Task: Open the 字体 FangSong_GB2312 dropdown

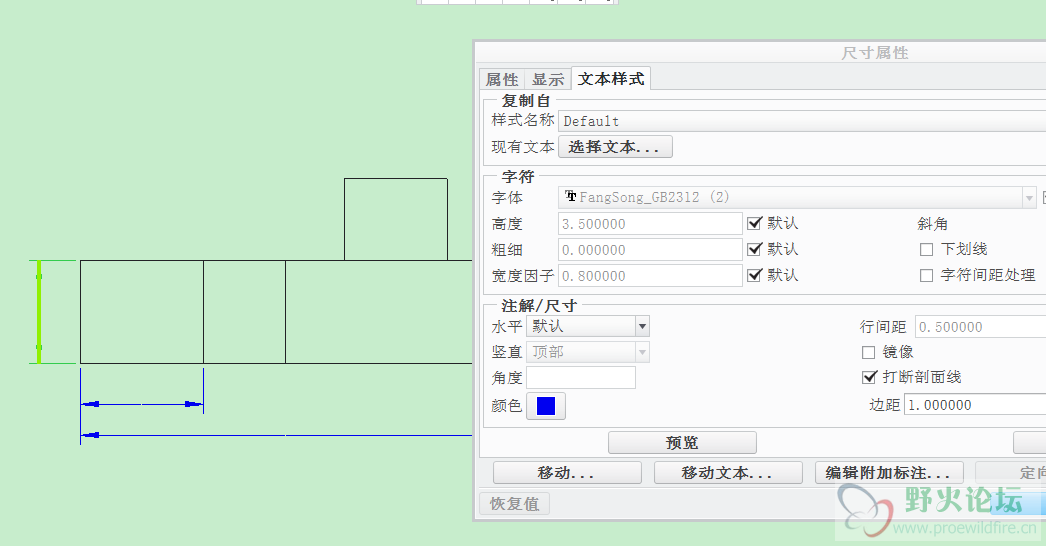Action: click(1029, 198)
